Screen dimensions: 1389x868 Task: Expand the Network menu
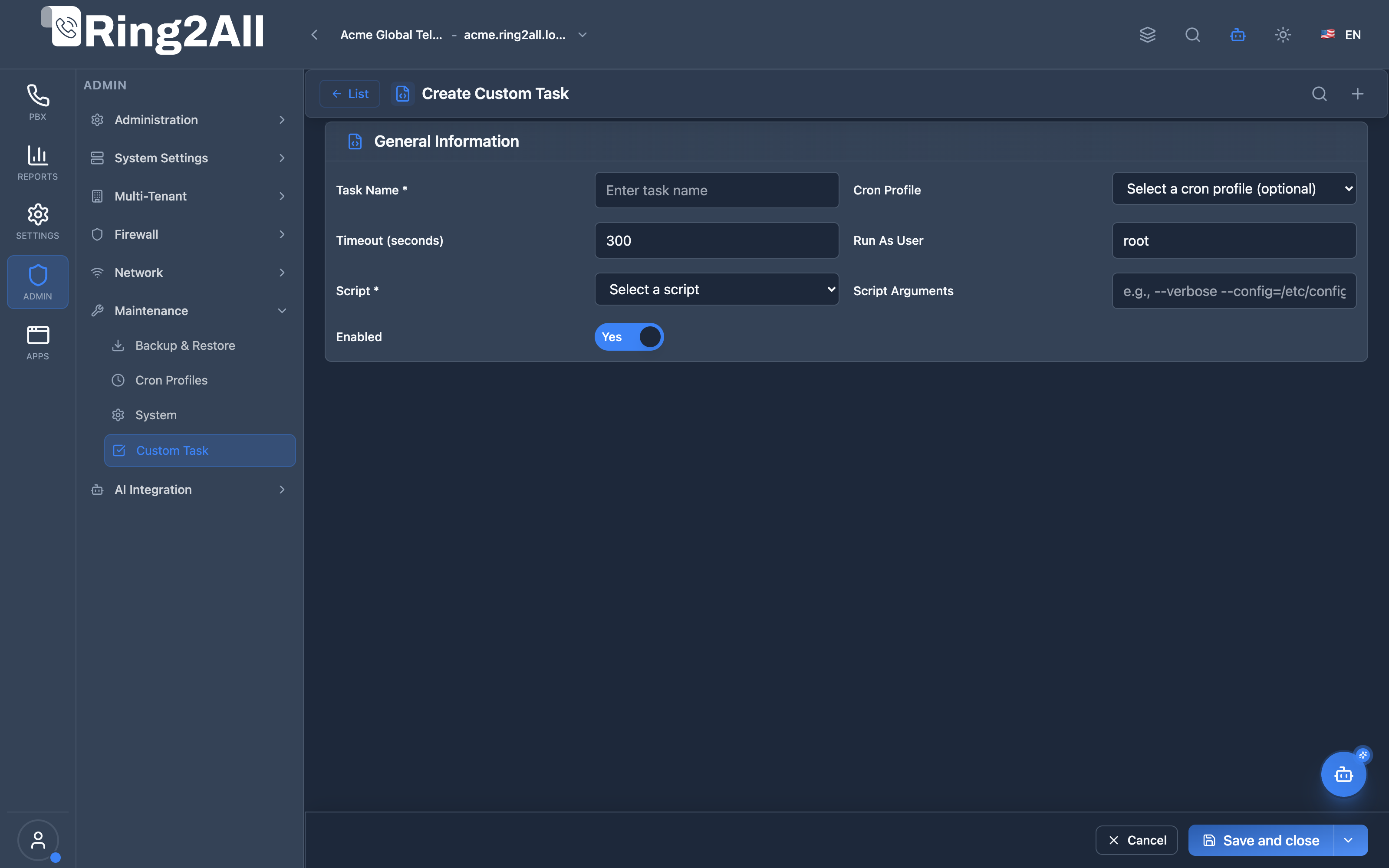[189, 273]
